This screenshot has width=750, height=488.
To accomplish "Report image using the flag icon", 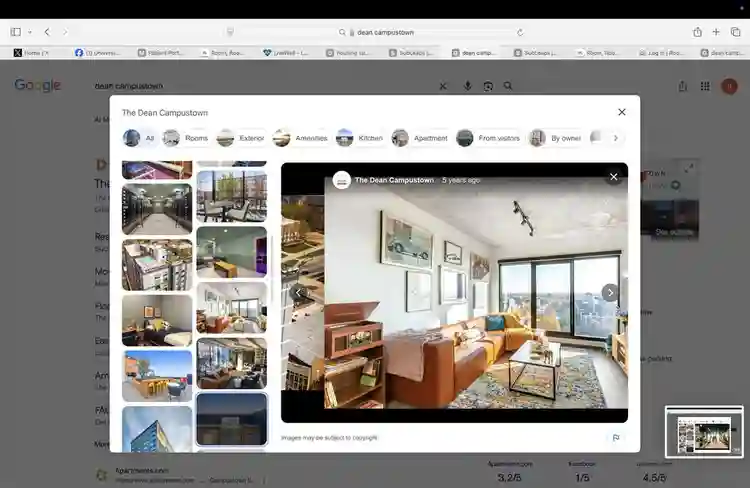I will 616,437.
